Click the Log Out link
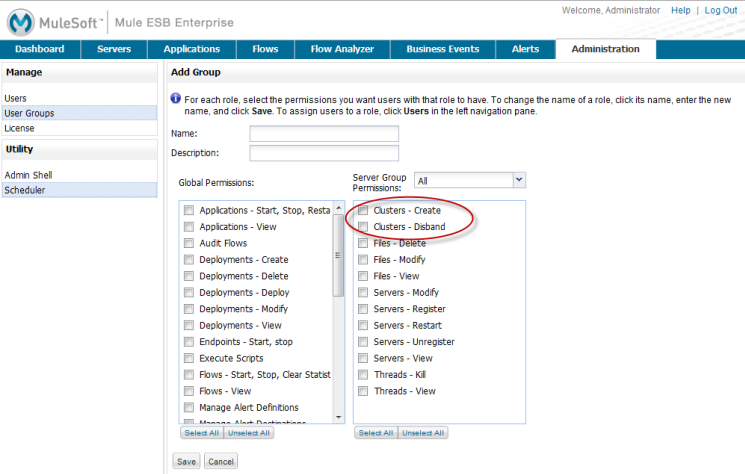Viewport: 745px width, 474px height. click(x=720, y=10)
